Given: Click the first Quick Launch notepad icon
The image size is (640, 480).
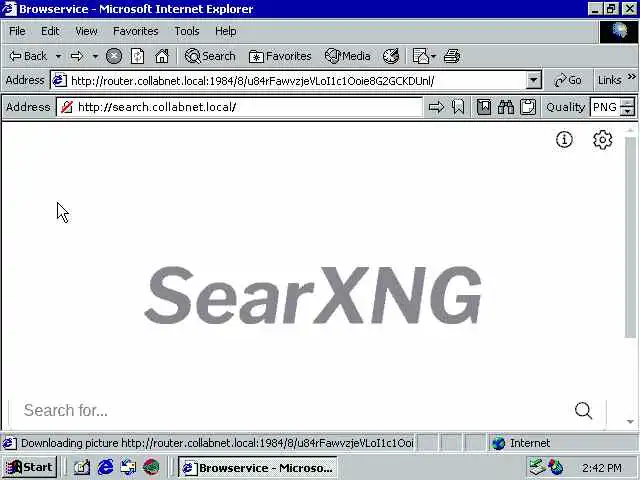Looking at the screenshot, I should (x=82, y=467).
